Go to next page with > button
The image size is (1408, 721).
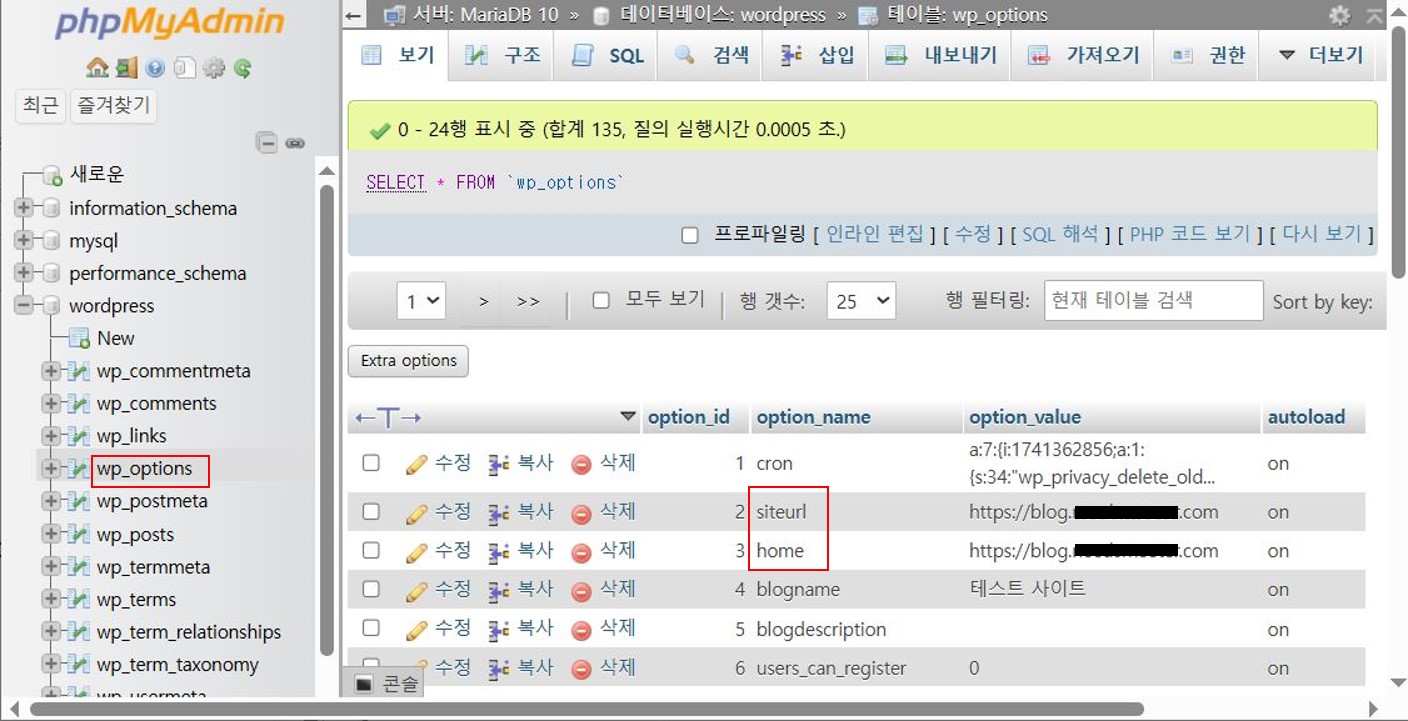[483, 301]
